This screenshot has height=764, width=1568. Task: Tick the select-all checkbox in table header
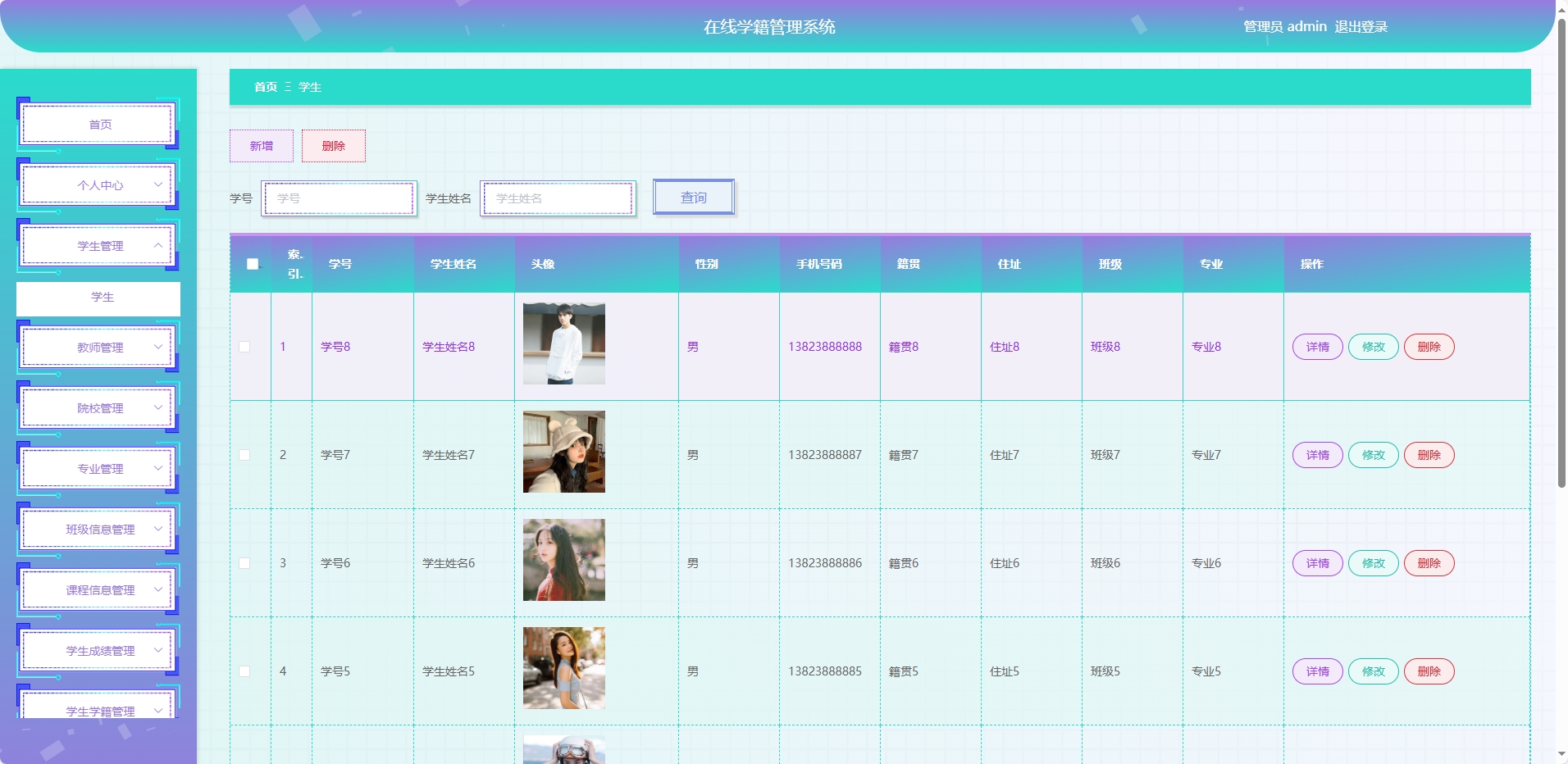253,264
